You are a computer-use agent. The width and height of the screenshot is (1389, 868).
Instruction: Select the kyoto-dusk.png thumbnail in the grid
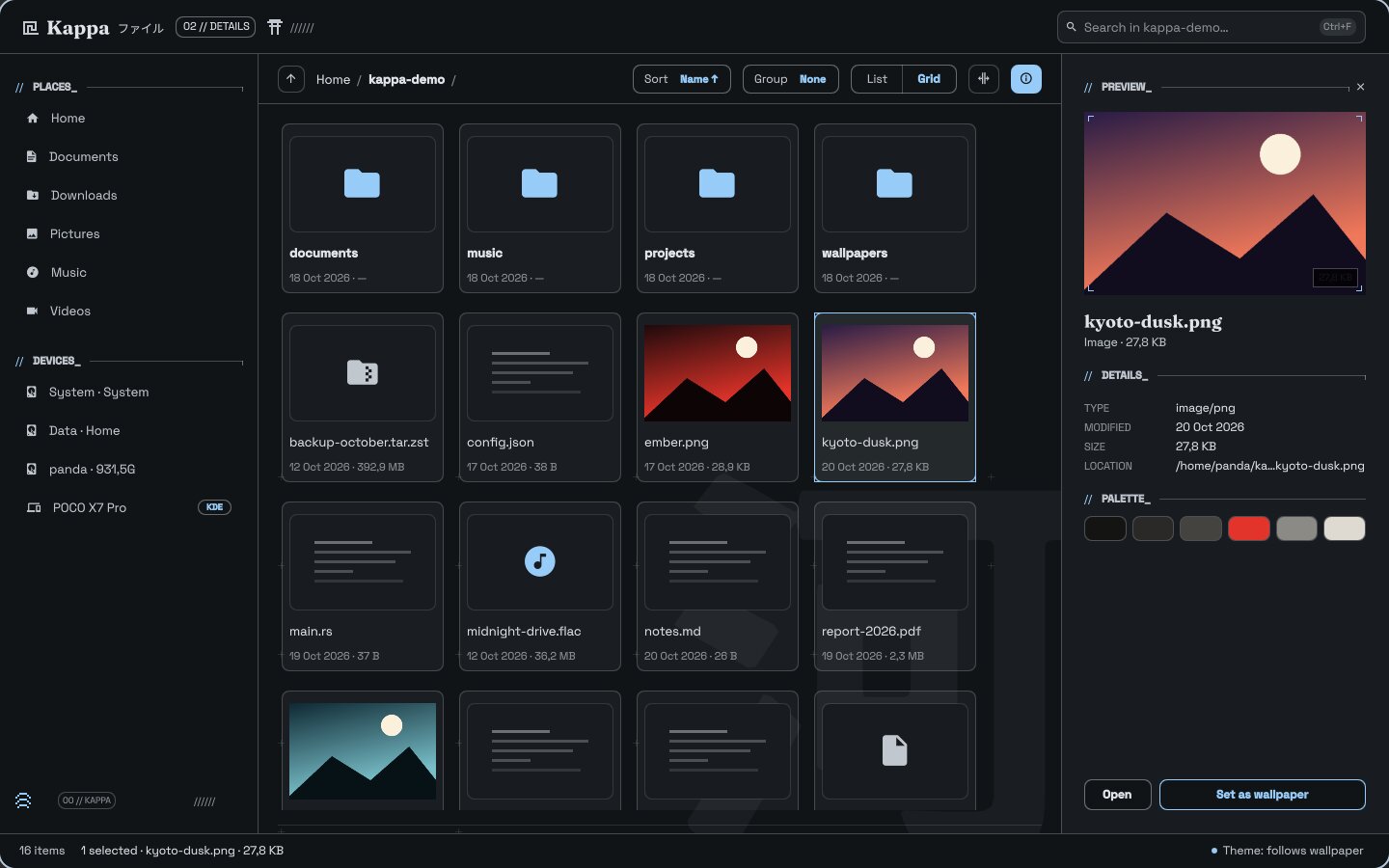click(x=895, y=372)
